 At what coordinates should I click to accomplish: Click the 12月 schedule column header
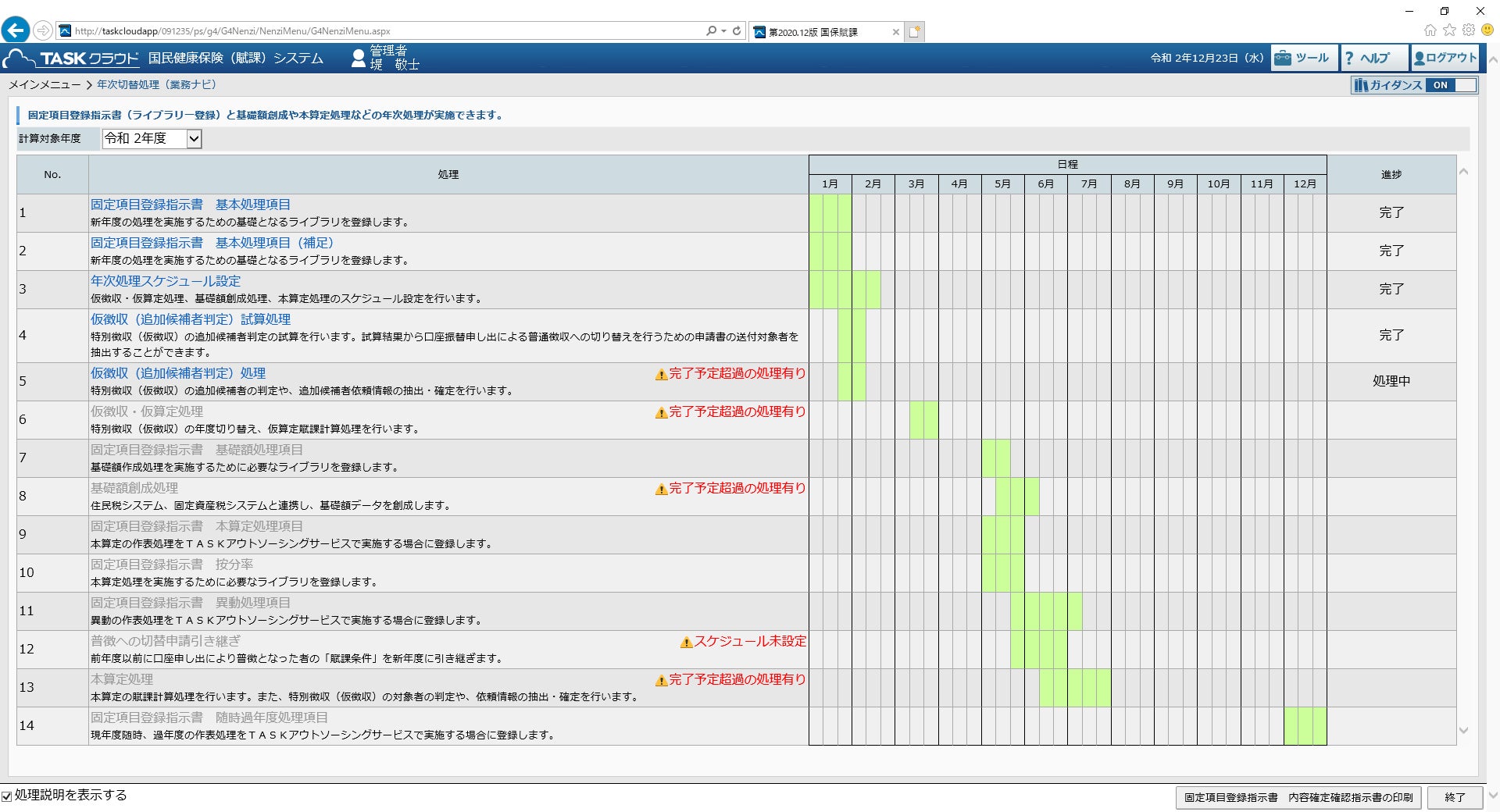click(x=1305, y=184)
